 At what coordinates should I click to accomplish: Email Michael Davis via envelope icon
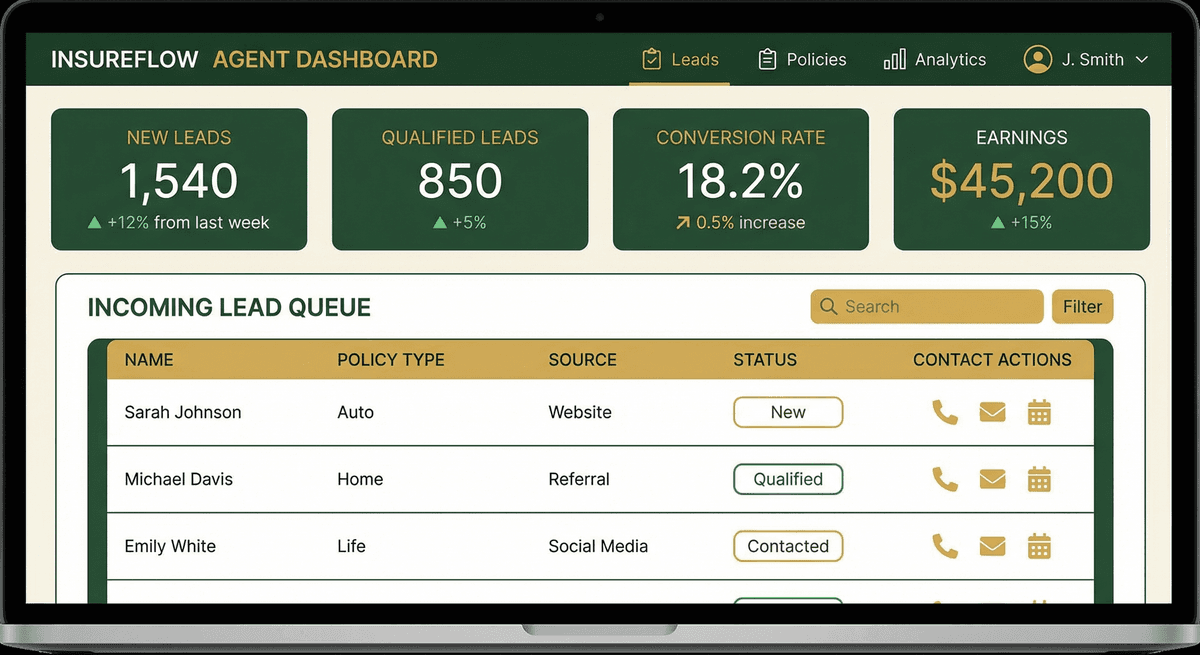point(992,479)
